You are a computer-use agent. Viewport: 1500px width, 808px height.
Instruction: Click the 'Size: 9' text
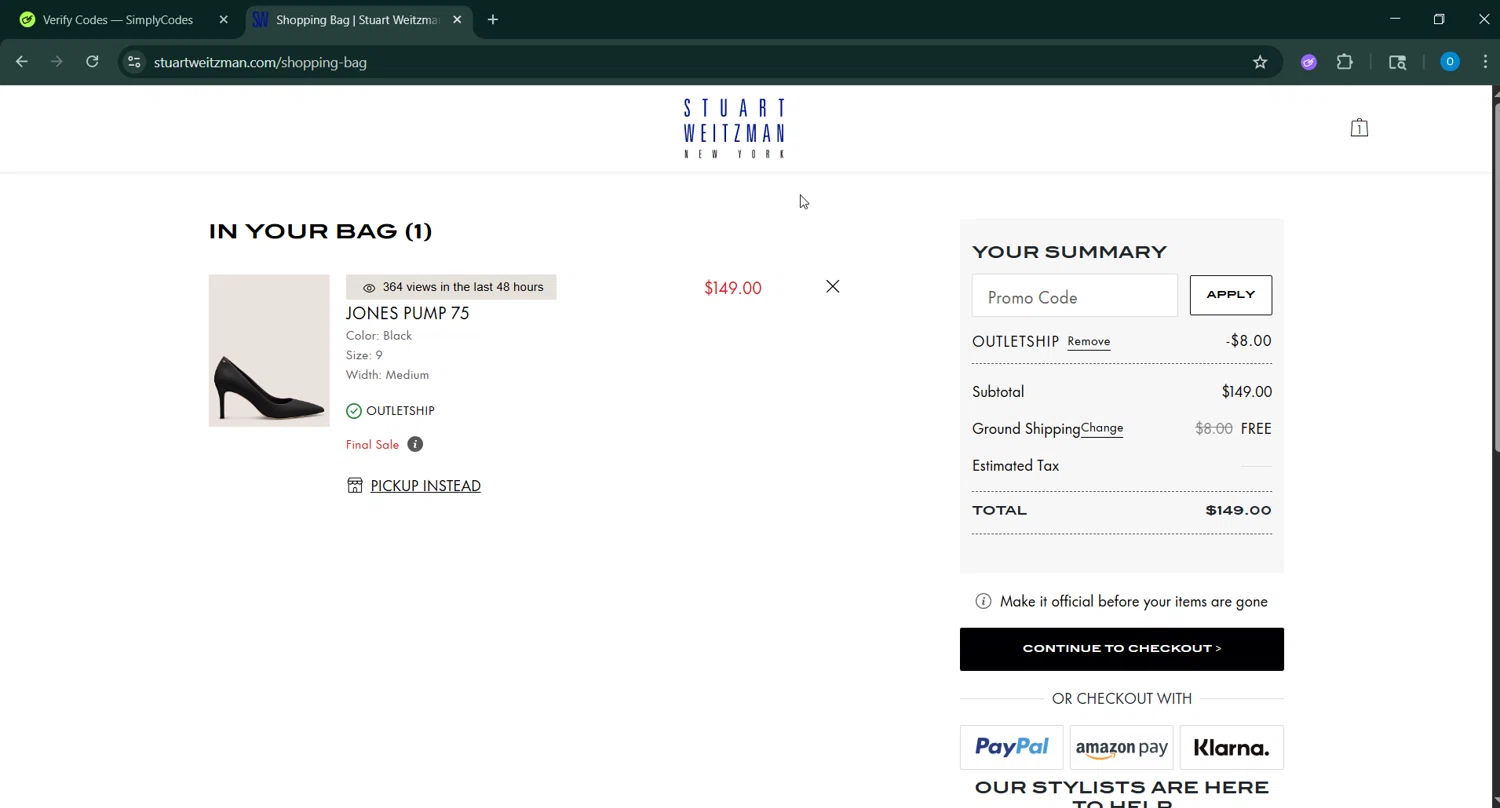[x=364, y=355]
